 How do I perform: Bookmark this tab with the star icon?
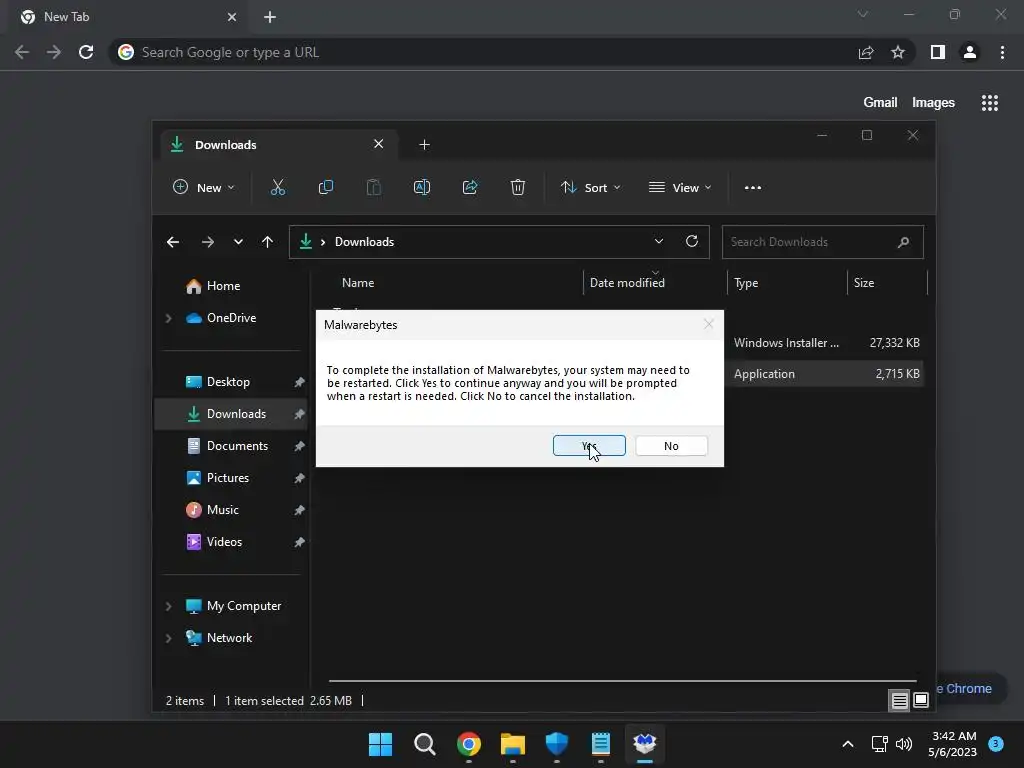[x=898, y=52]
